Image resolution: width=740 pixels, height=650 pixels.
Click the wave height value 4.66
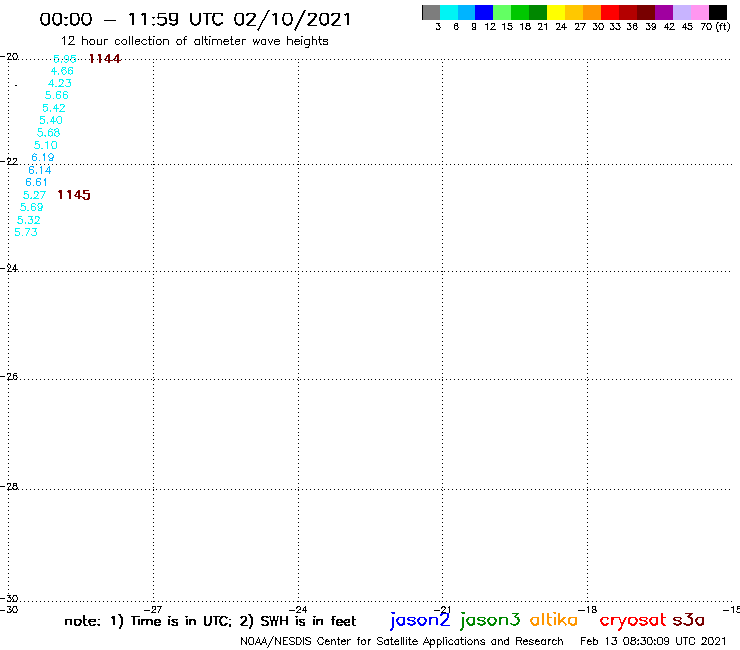(x=62, y=71)
